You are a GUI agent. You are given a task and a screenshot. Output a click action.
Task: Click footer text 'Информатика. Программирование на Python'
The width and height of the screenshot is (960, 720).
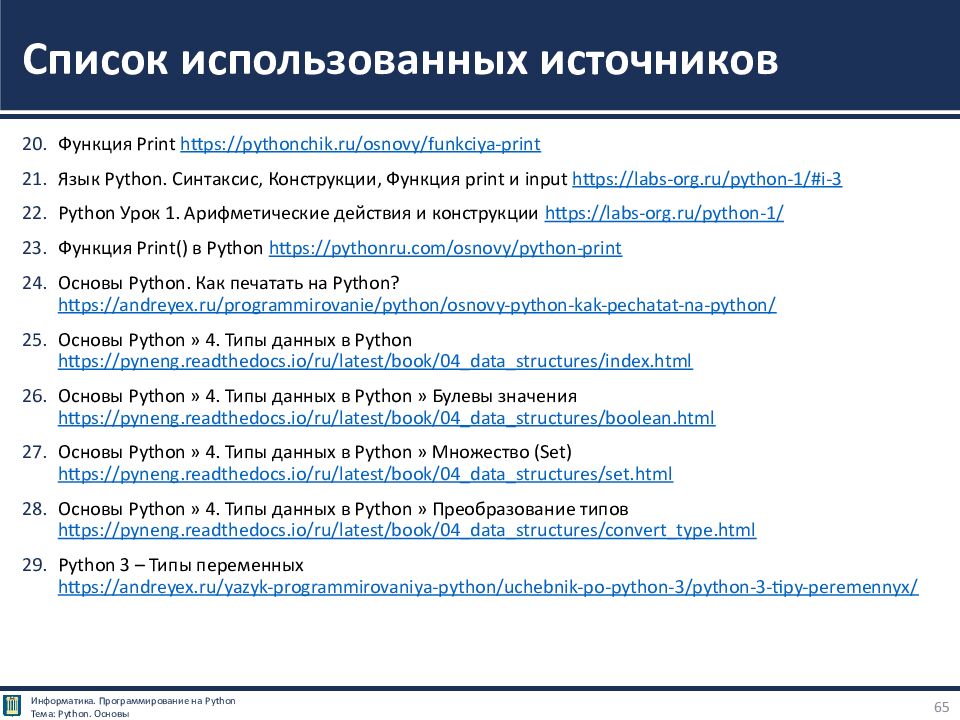133,700
